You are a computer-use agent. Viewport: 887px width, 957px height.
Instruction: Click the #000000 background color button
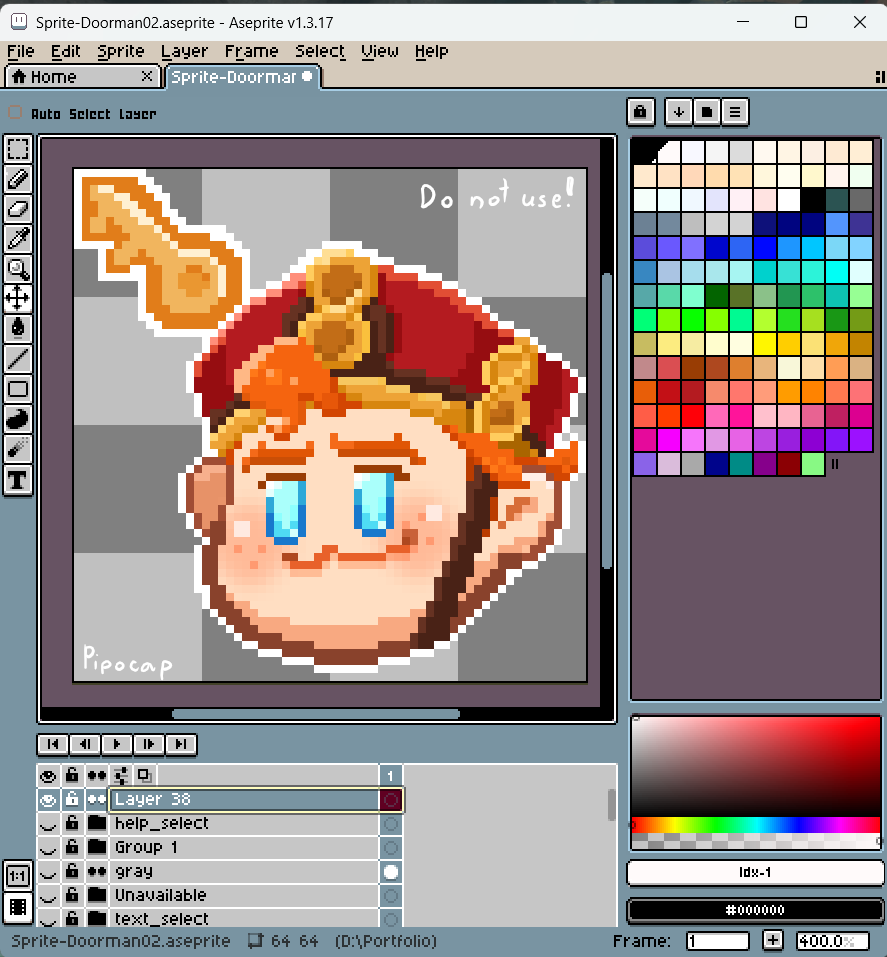coord(755,910)
